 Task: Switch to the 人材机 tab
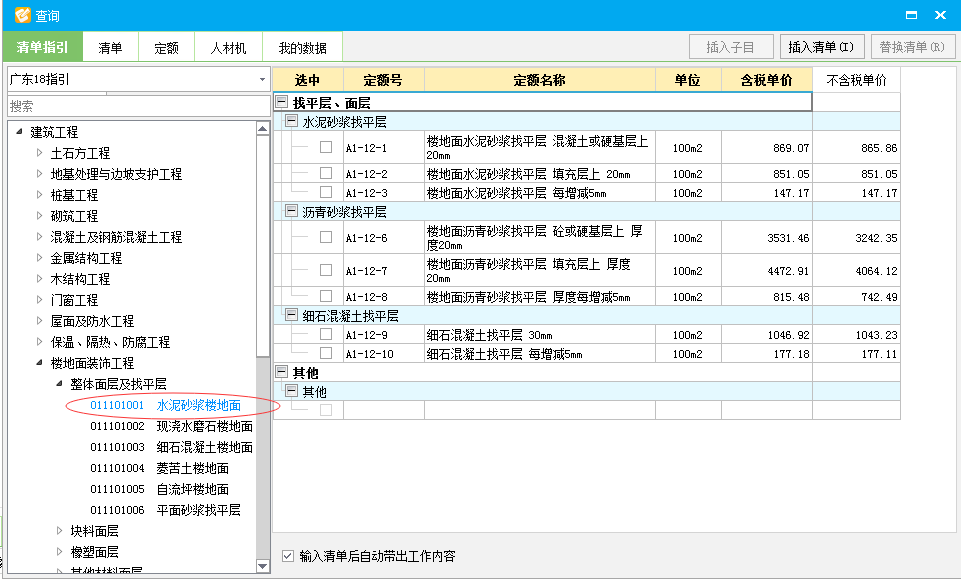[229, 47]
